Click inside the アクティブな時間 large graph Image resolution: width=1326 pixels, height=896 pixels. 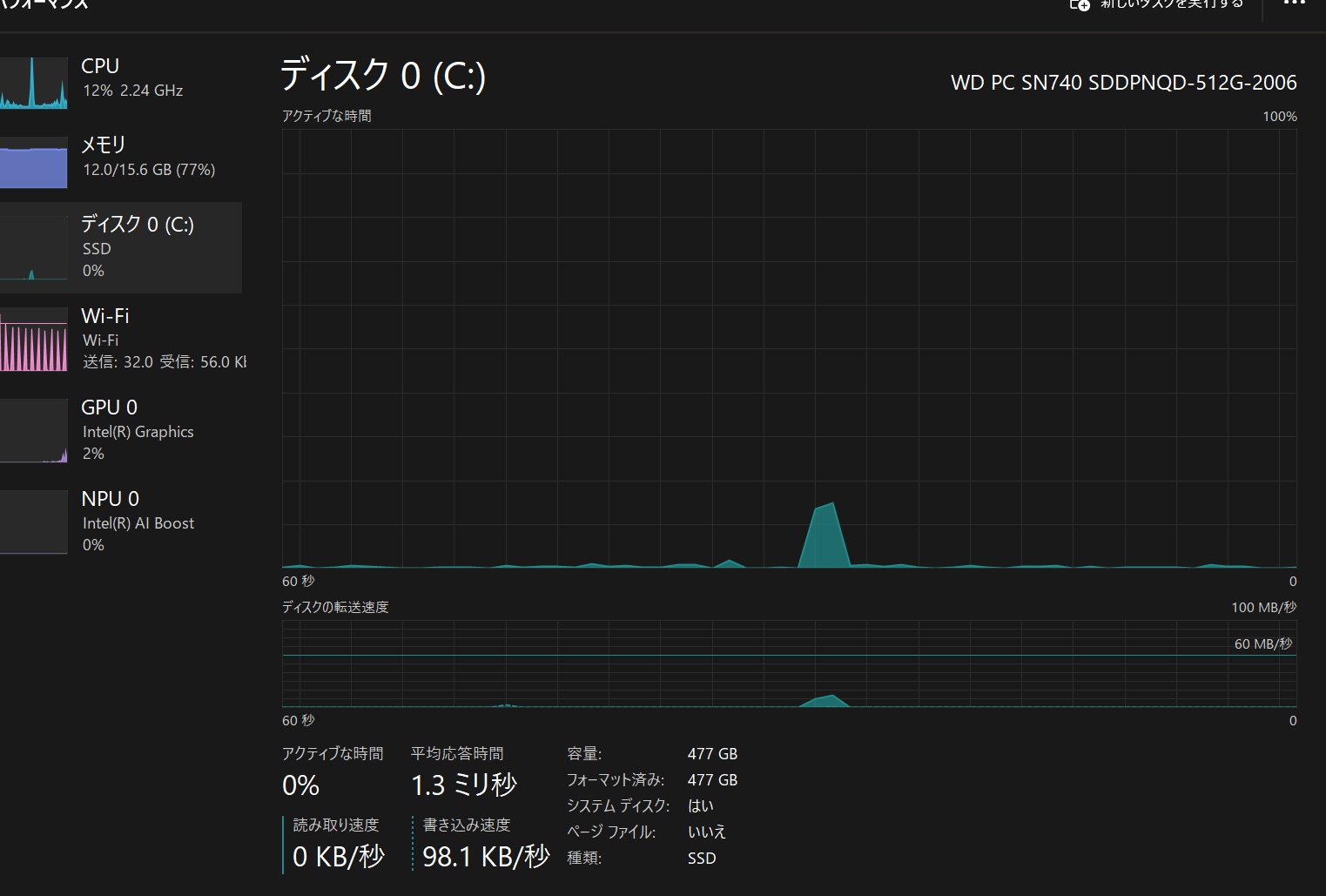point(789,348)
